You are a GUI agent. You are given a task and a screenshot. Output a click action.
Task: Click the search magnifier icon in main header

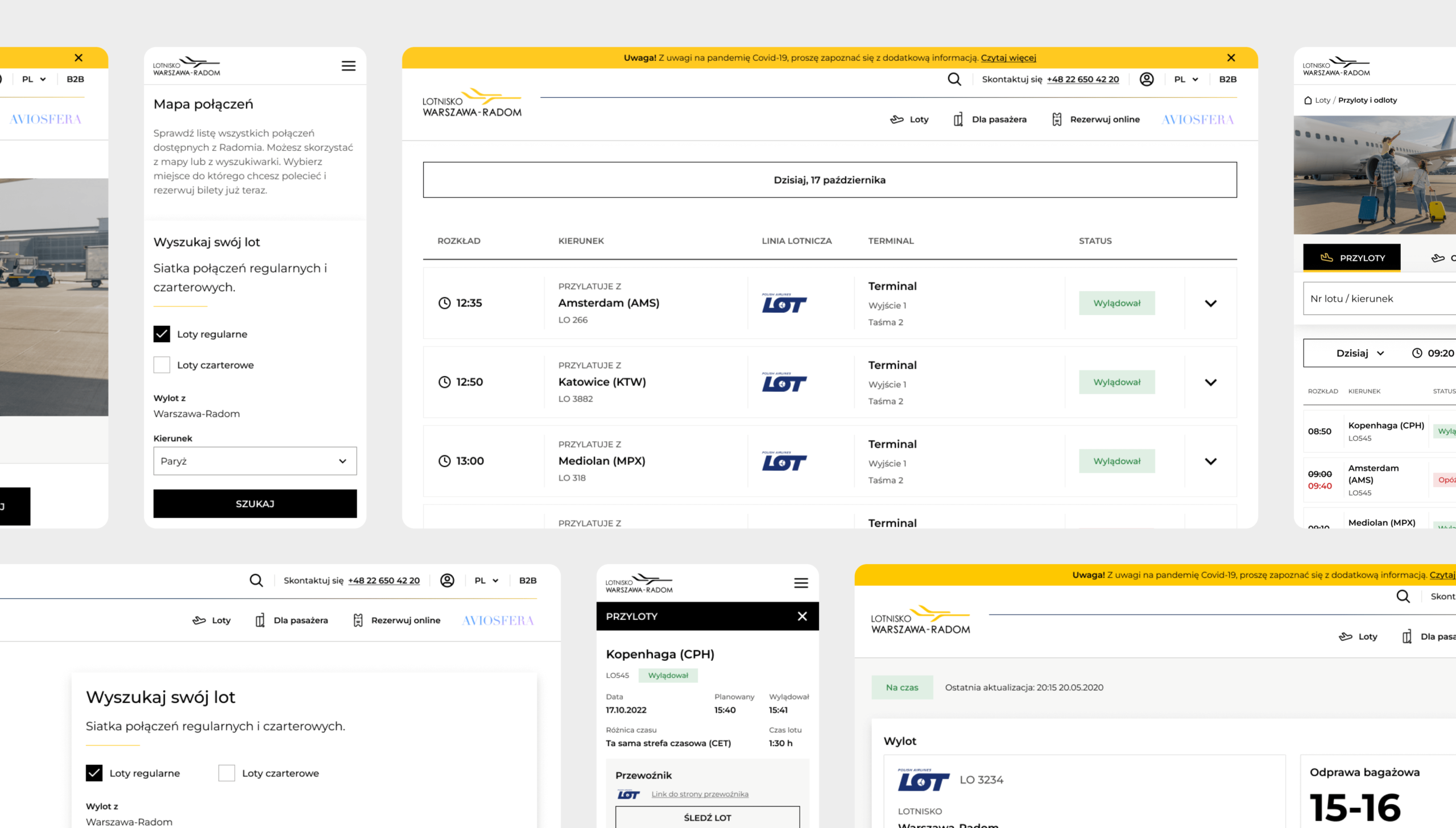954,79
